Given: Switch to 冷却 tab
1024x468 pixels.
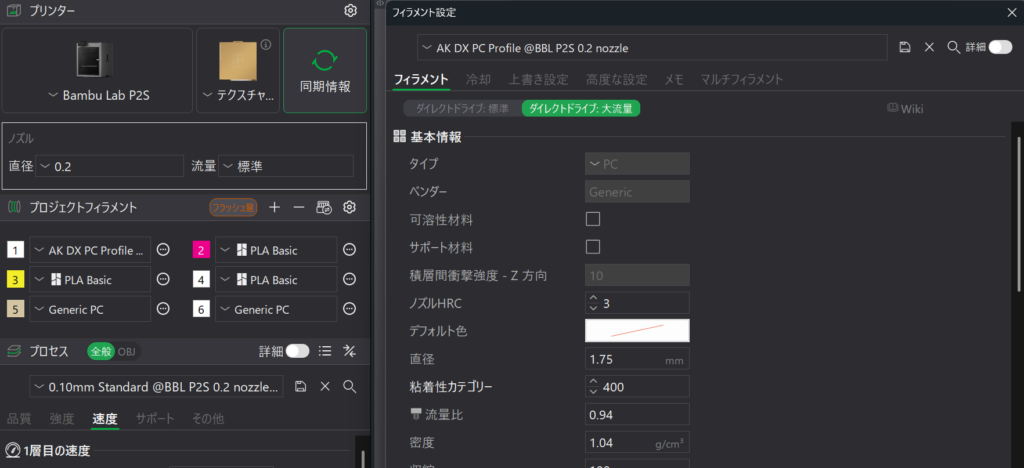Looking at the screenshot, I should (478, 79).
